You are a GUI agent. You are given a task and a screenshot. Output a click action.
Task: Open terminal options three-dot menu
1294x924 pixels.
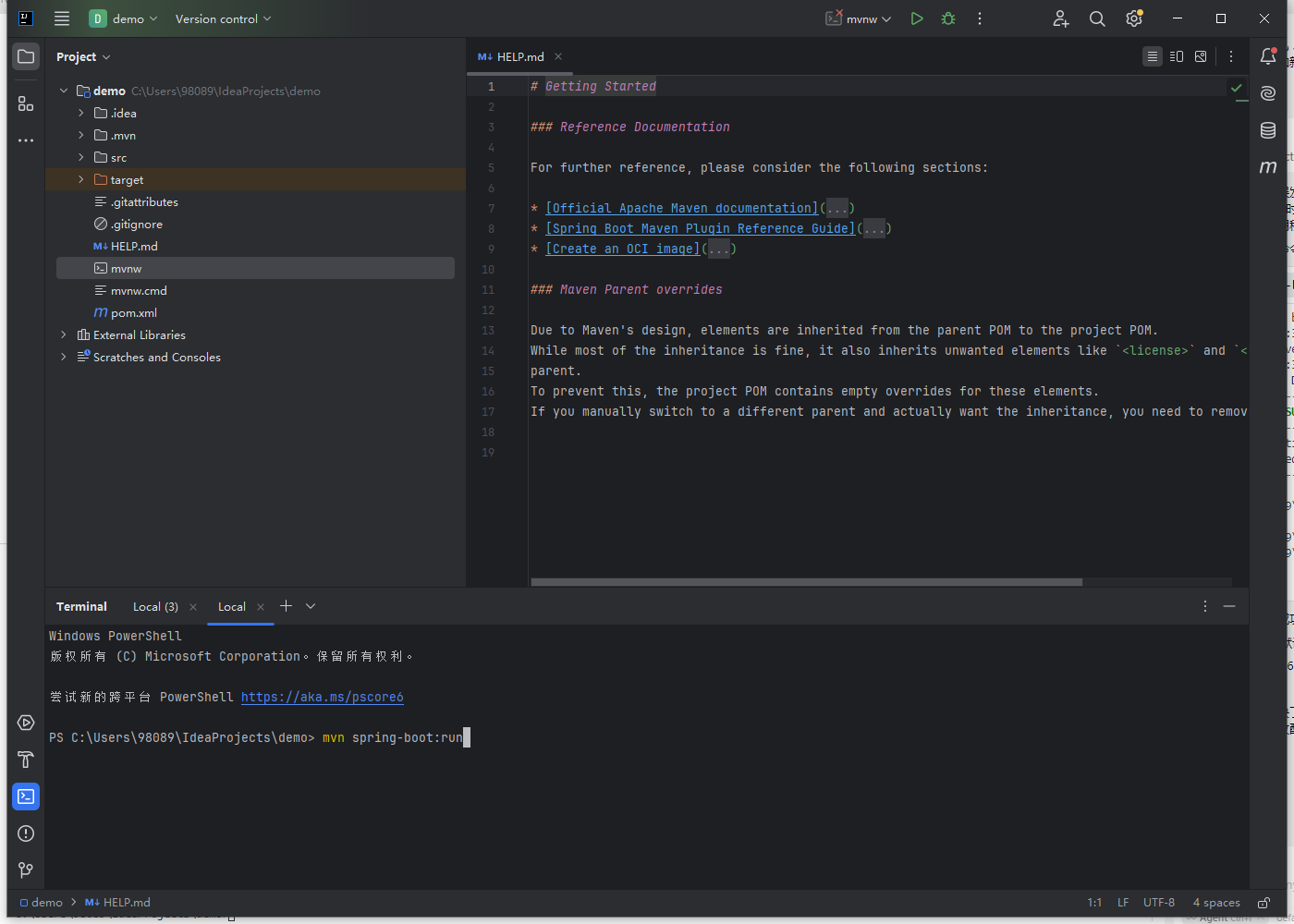tap(1205, 606)
